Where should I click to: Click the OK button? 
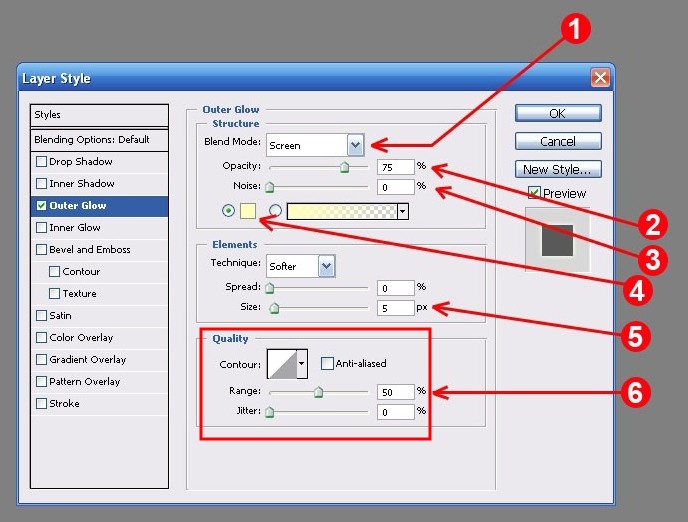[558, 114]
